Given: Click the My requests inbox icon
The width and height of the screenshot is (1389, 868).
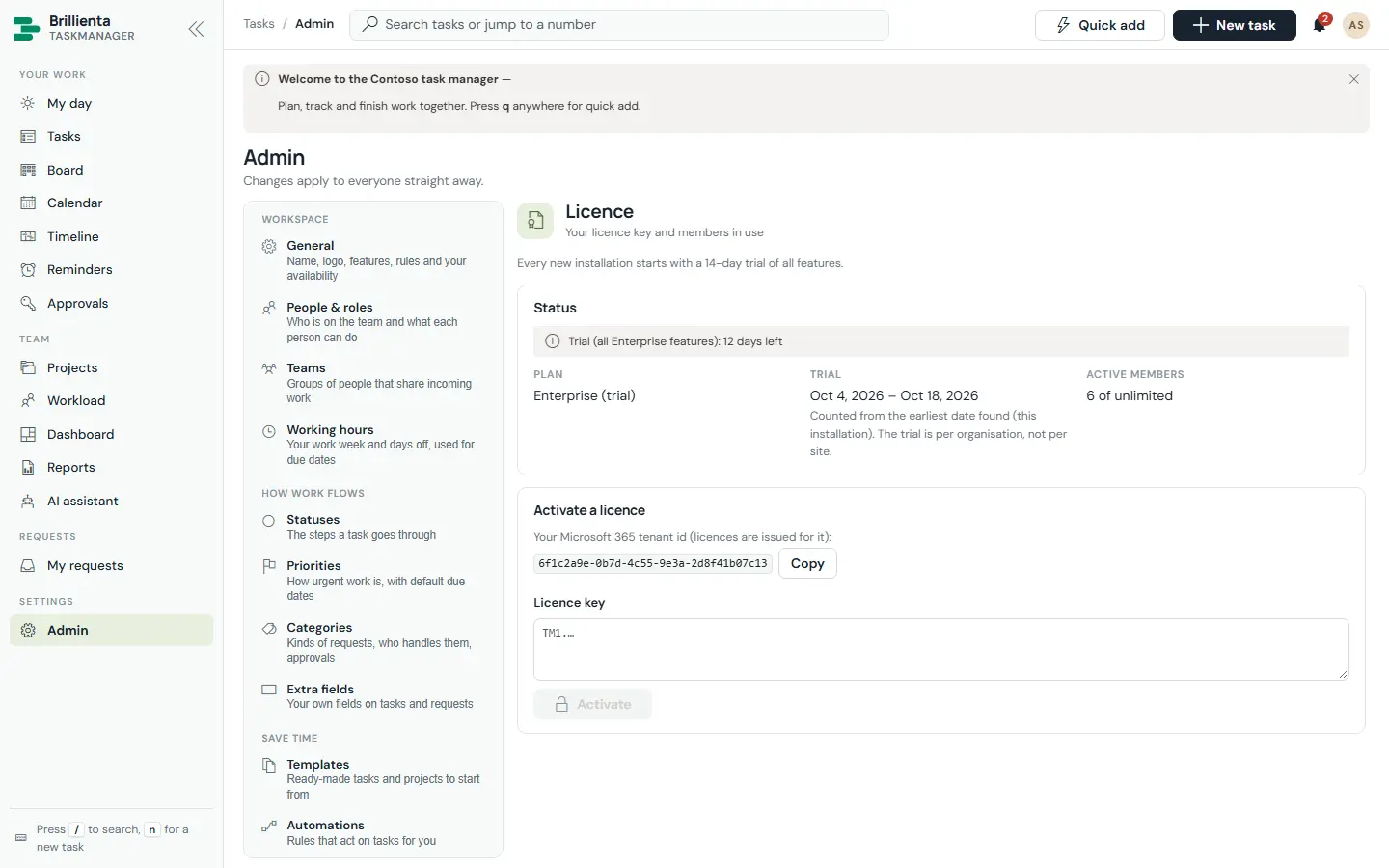Looking at the screenshot, I should click(x=28, y=565).
